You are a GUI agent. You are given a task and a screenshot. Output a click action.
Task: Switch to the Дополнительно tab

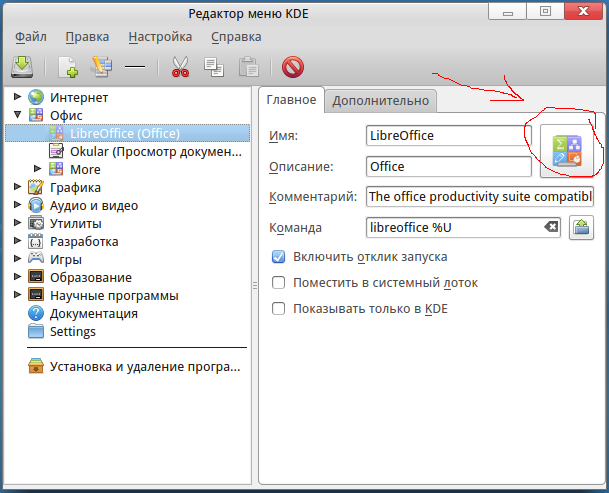point(380,100)
